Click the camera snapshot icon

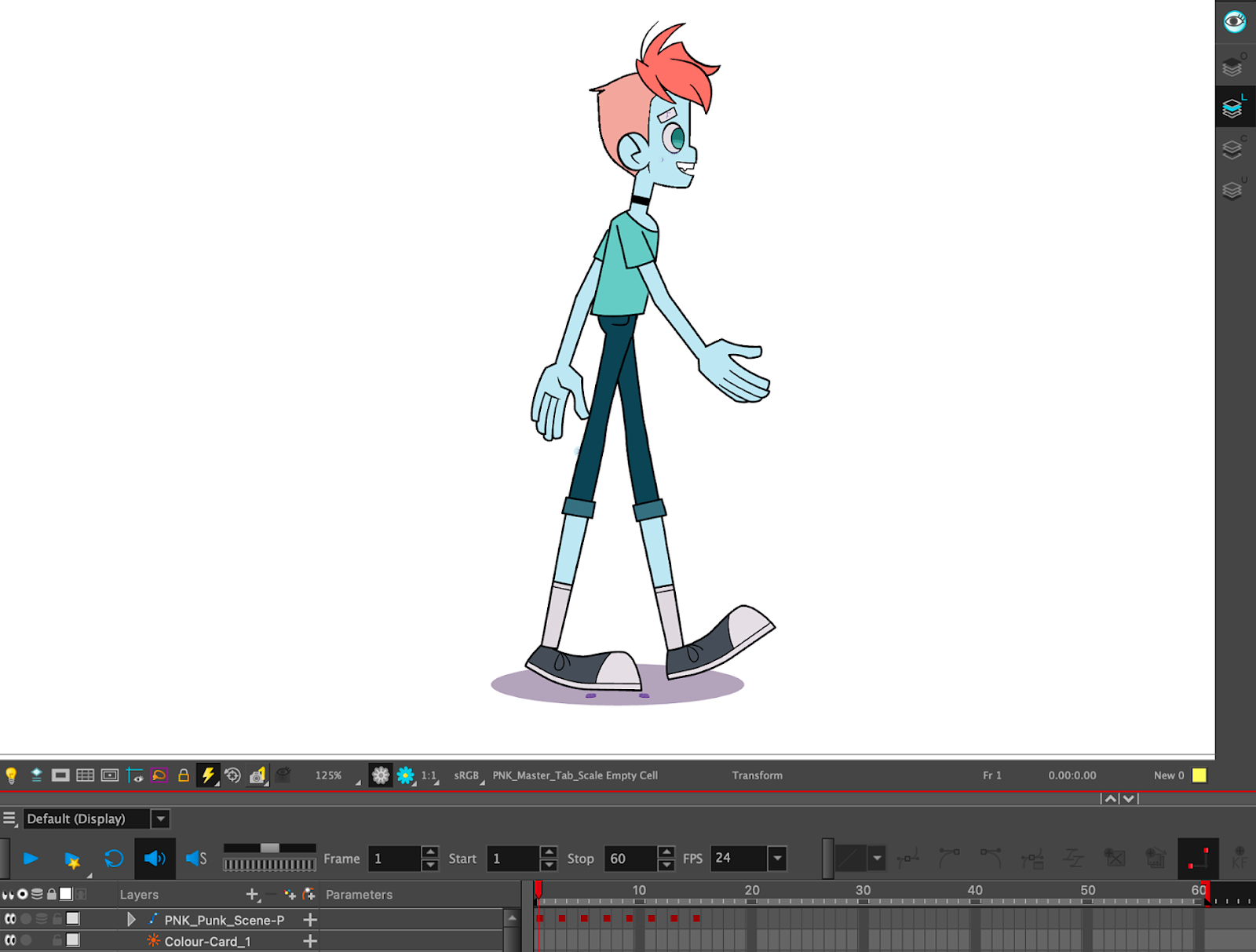click(x=257, y=775)
